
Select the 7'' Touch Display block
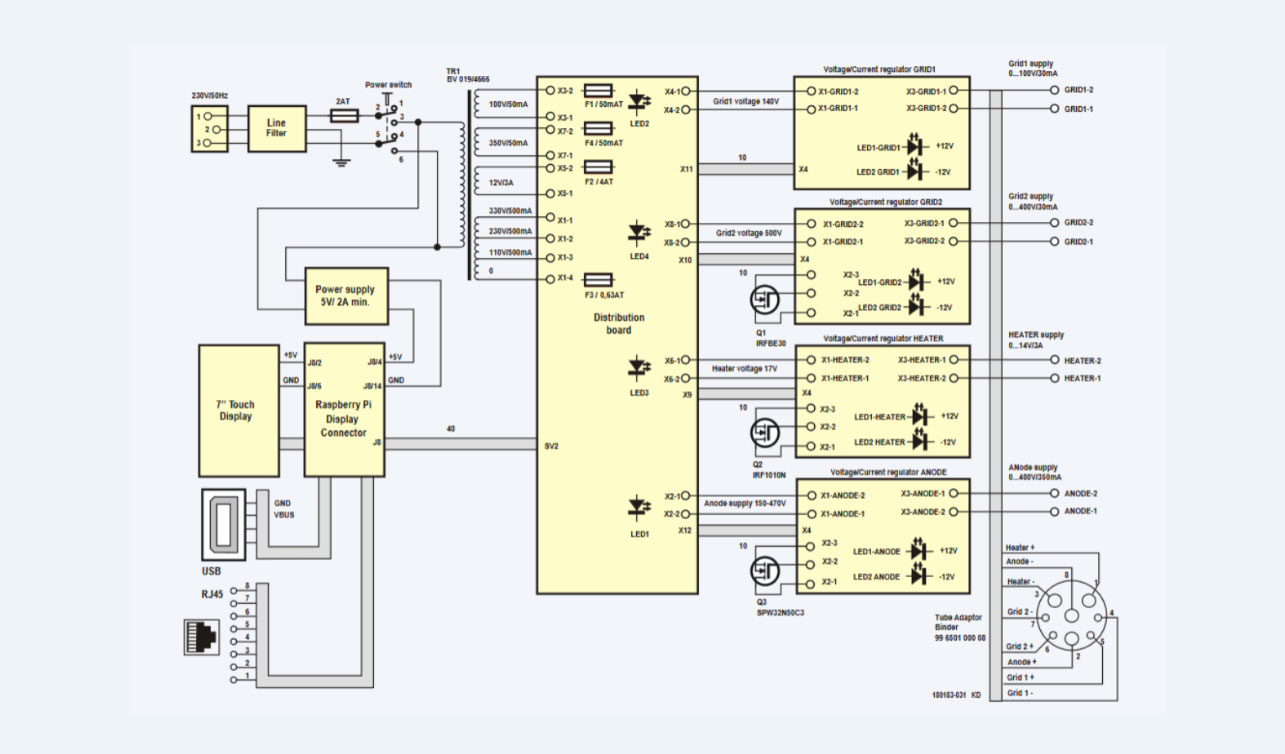pos(238,410)
